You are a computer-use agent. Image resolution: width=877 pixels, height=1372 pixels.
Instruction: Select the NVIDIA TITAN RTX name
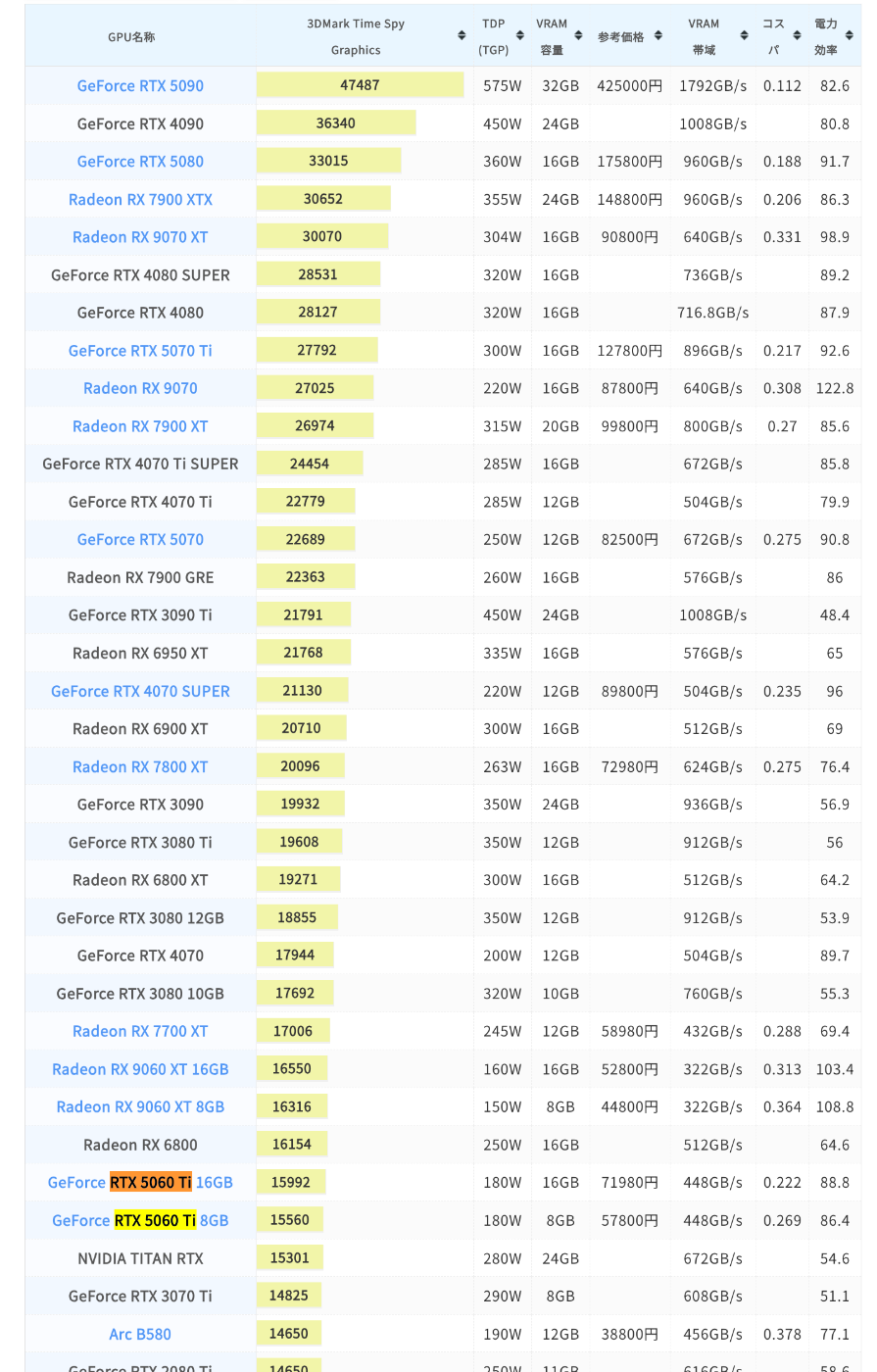pos(140,1258)
